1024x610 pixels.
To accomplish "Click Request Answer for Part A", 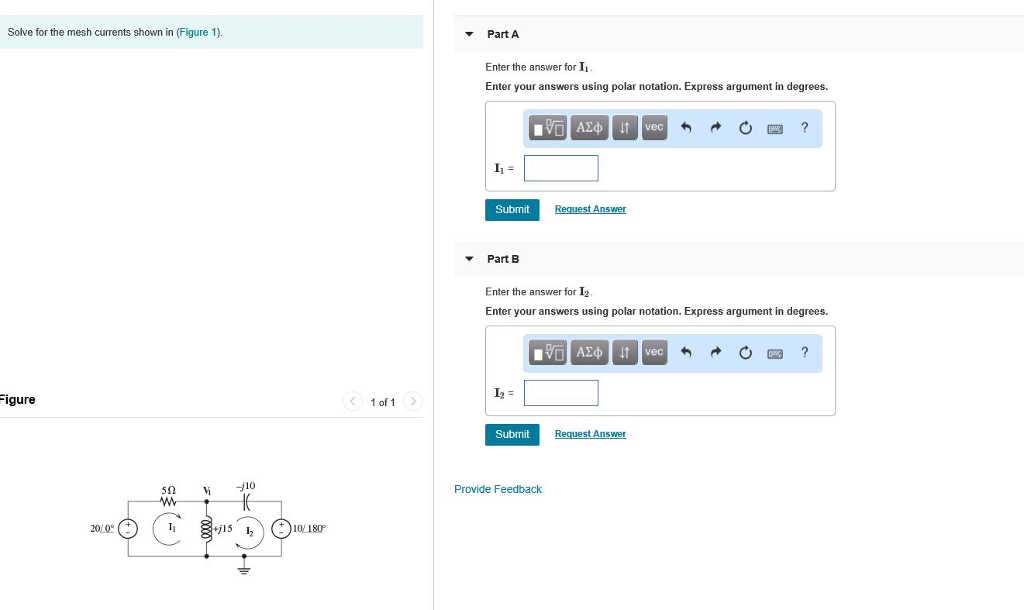I will (x=590, y=209).
